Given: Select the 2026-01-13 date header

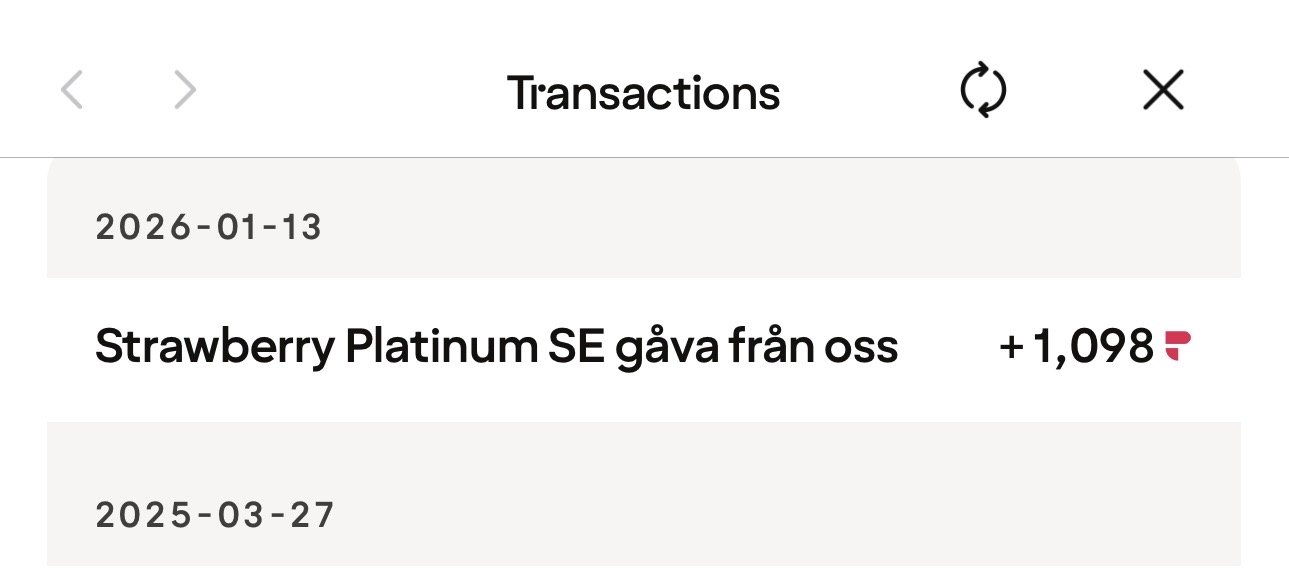Looking at the screenshot, I should point(209,228).
